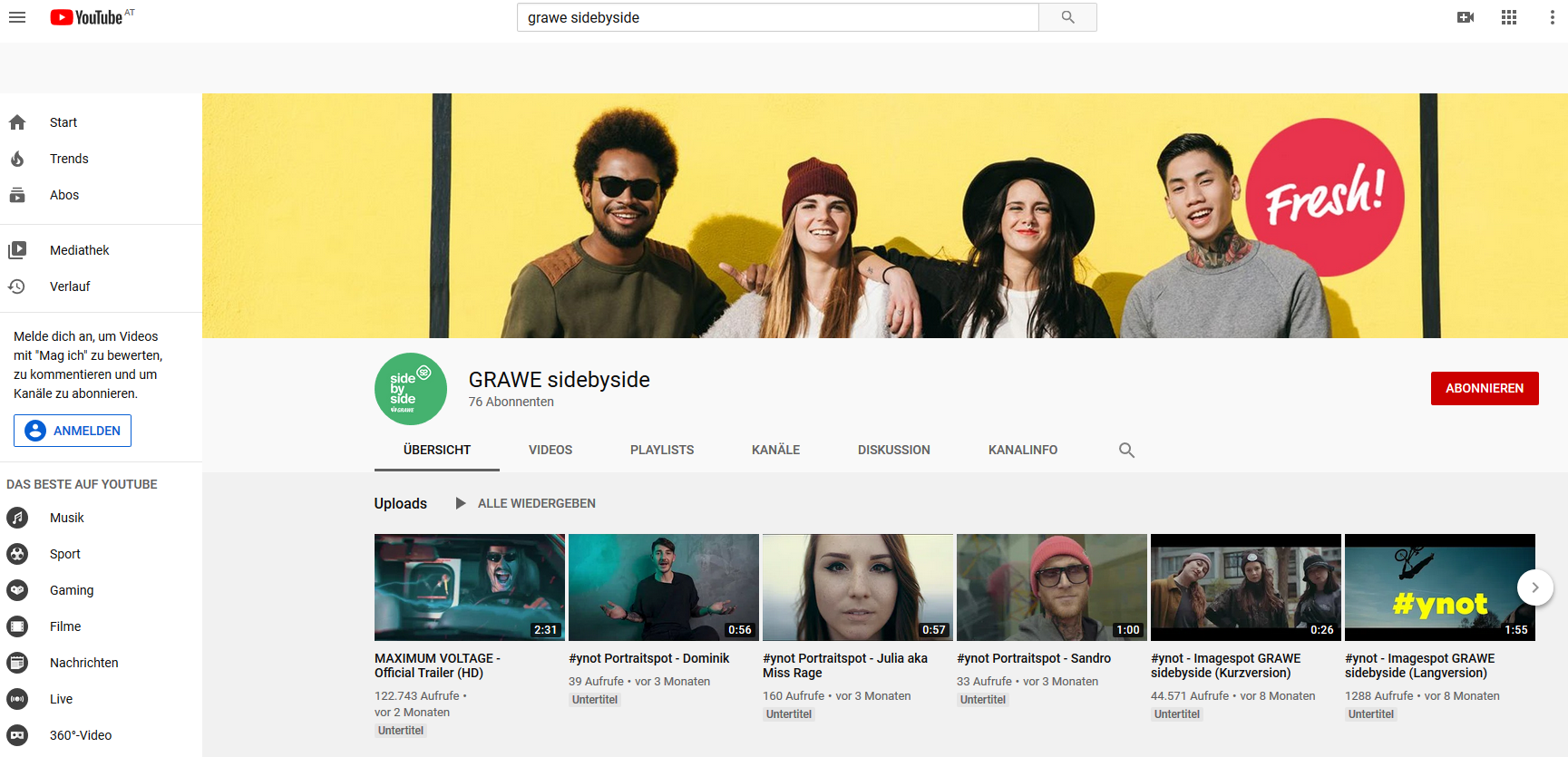Click the Alle wiedergeben link
This screenshot has height=757, width=1568.
537,503
